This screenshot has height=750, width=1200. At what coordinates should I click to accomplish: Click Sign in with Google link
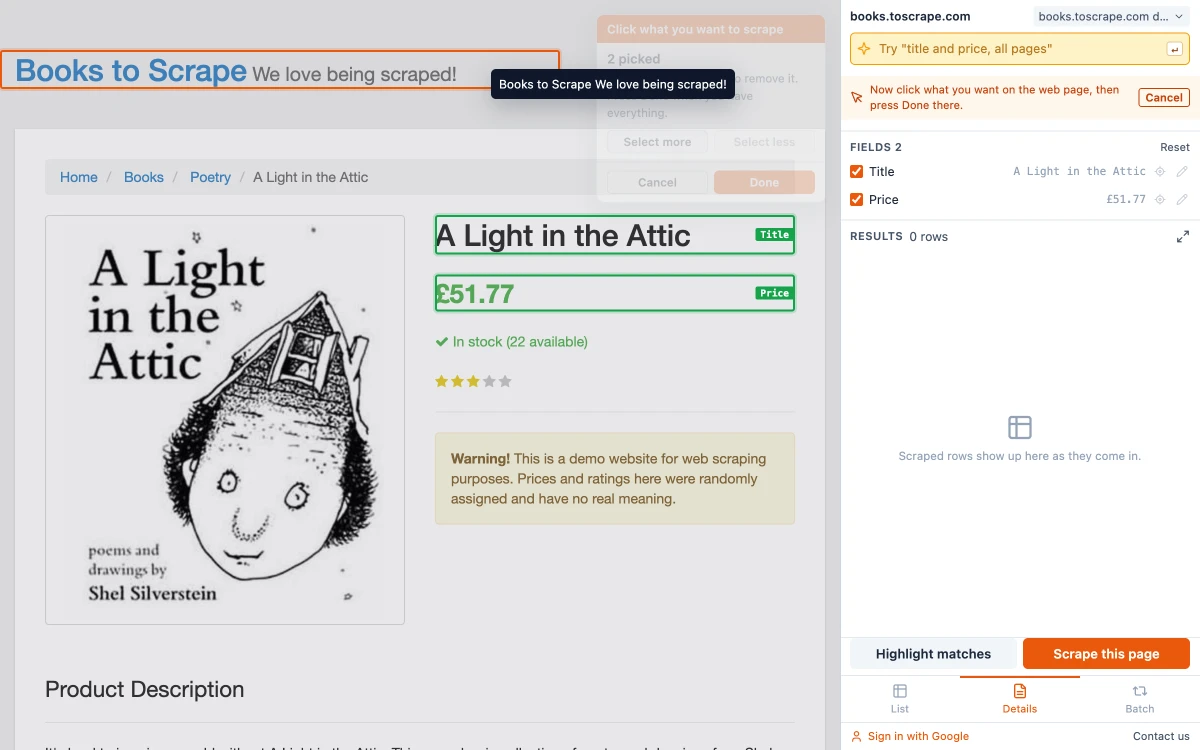(910, 736)
